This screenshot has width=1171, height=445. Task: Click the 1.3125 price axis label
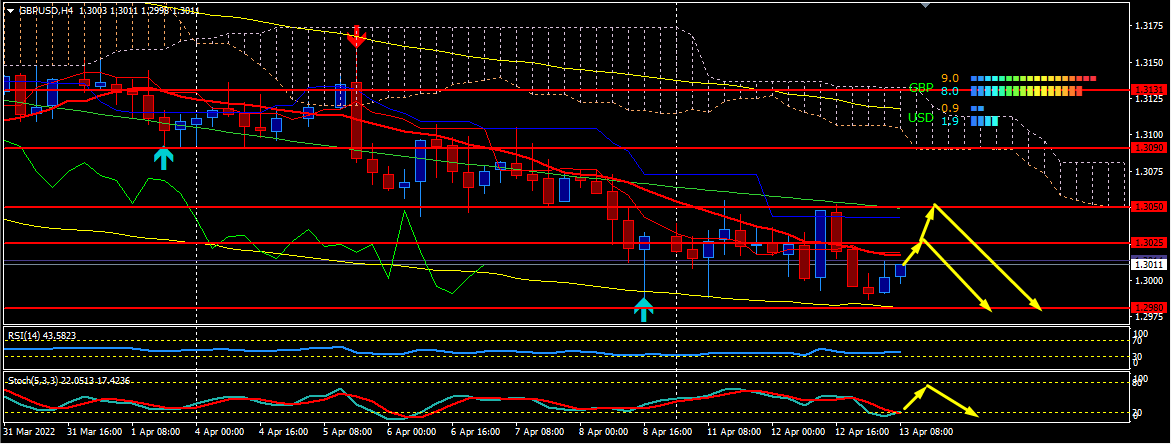pyautogui.click(x=1149, y=99)
